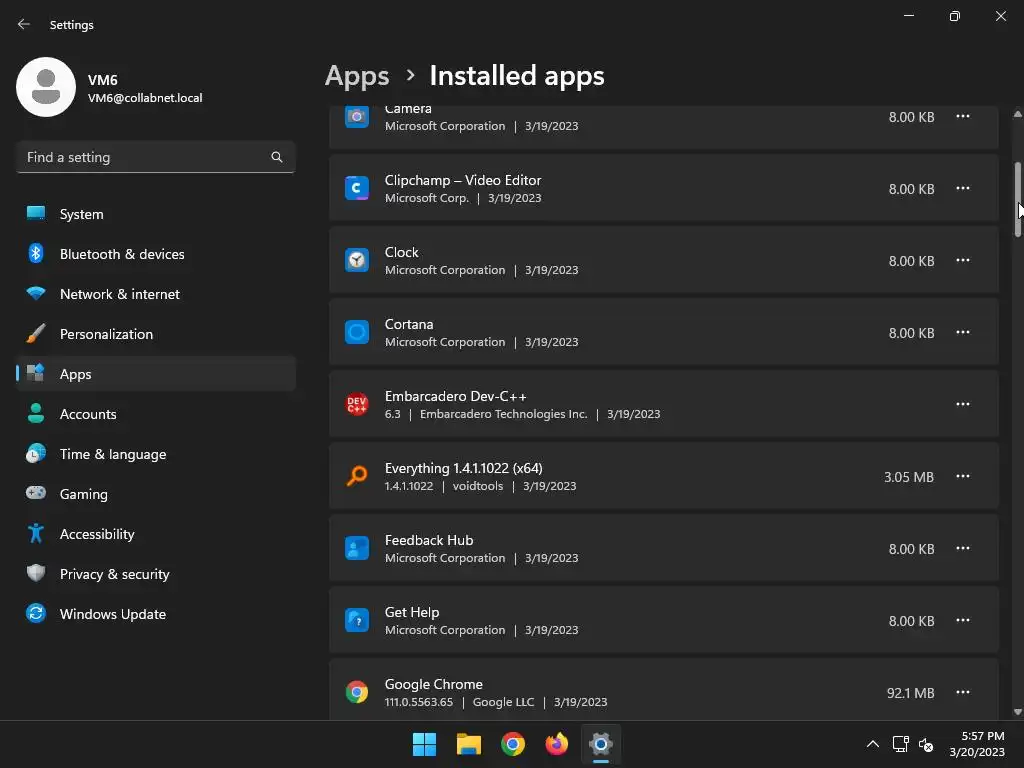Screen dimensions: 1024x768
Task: Click the Clipchamp Video Editor app icon
Action: (x=357, y=188)
